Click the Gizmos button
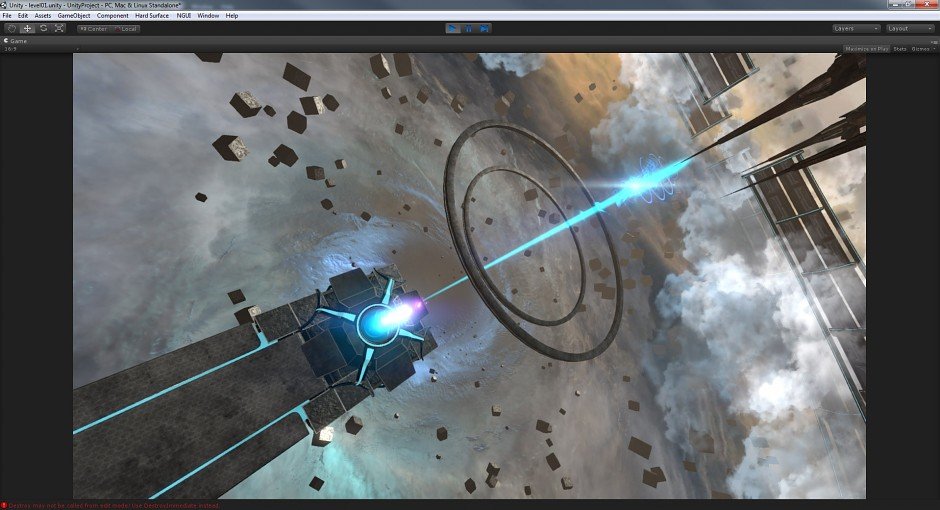The width and height of the screenshot is (940, 510). [x=922, y=48]
